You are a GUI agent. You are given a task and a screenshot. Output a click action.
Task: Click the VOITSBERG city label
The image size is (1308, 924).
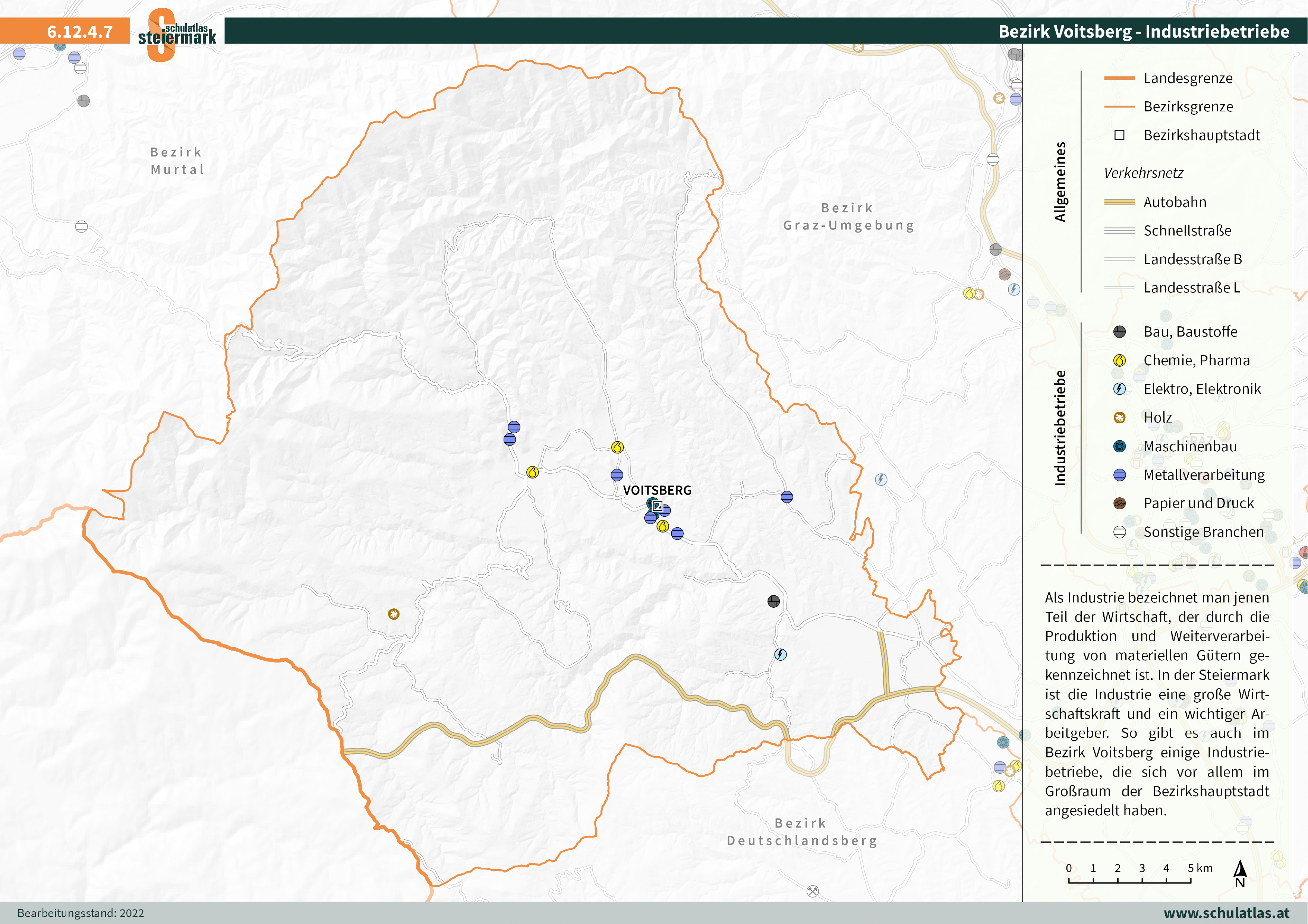click(657, 490)
